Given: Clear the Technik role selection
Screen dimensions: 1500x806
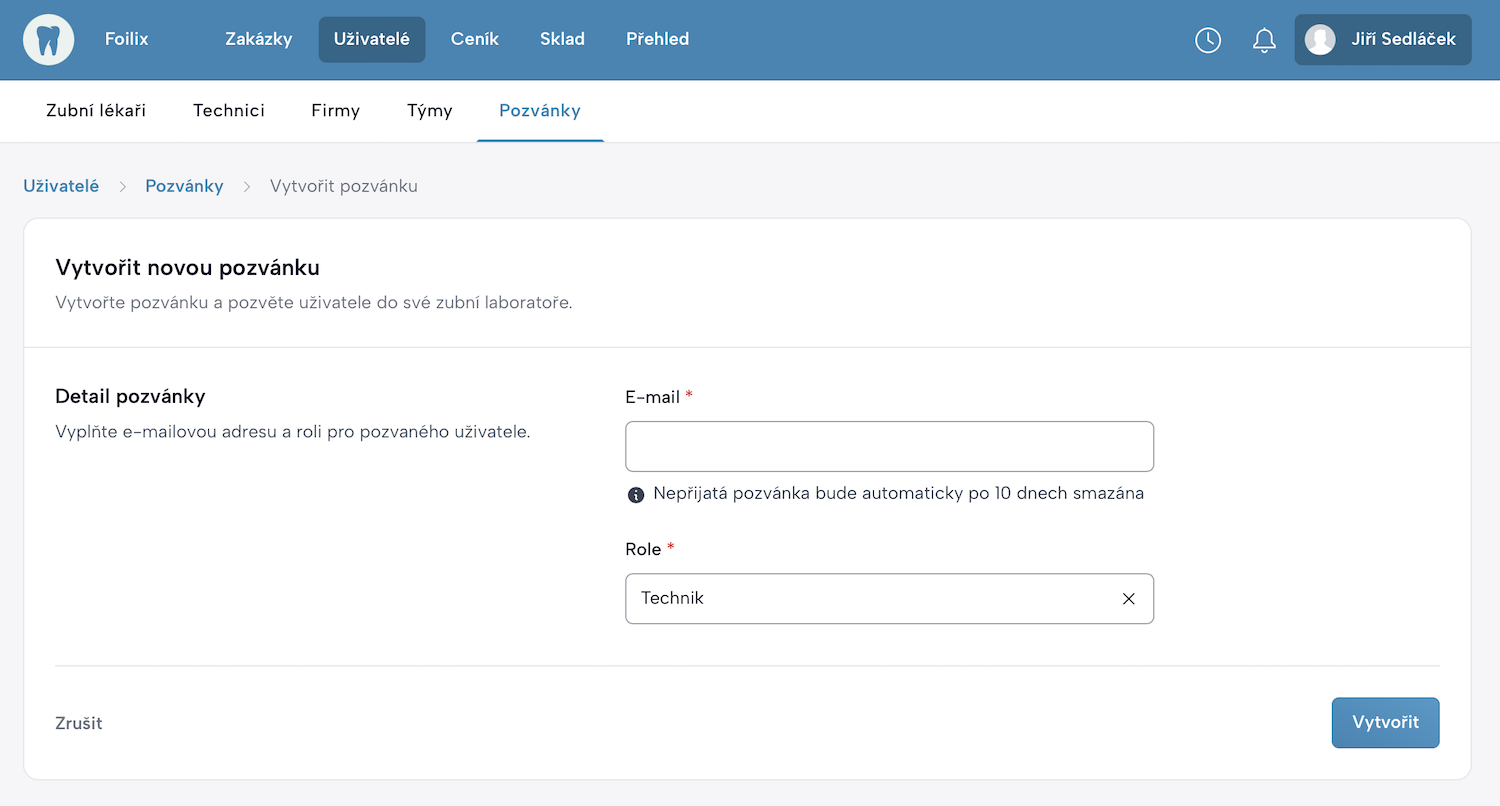Looking at the screenshot, I should click(1129, 599).
